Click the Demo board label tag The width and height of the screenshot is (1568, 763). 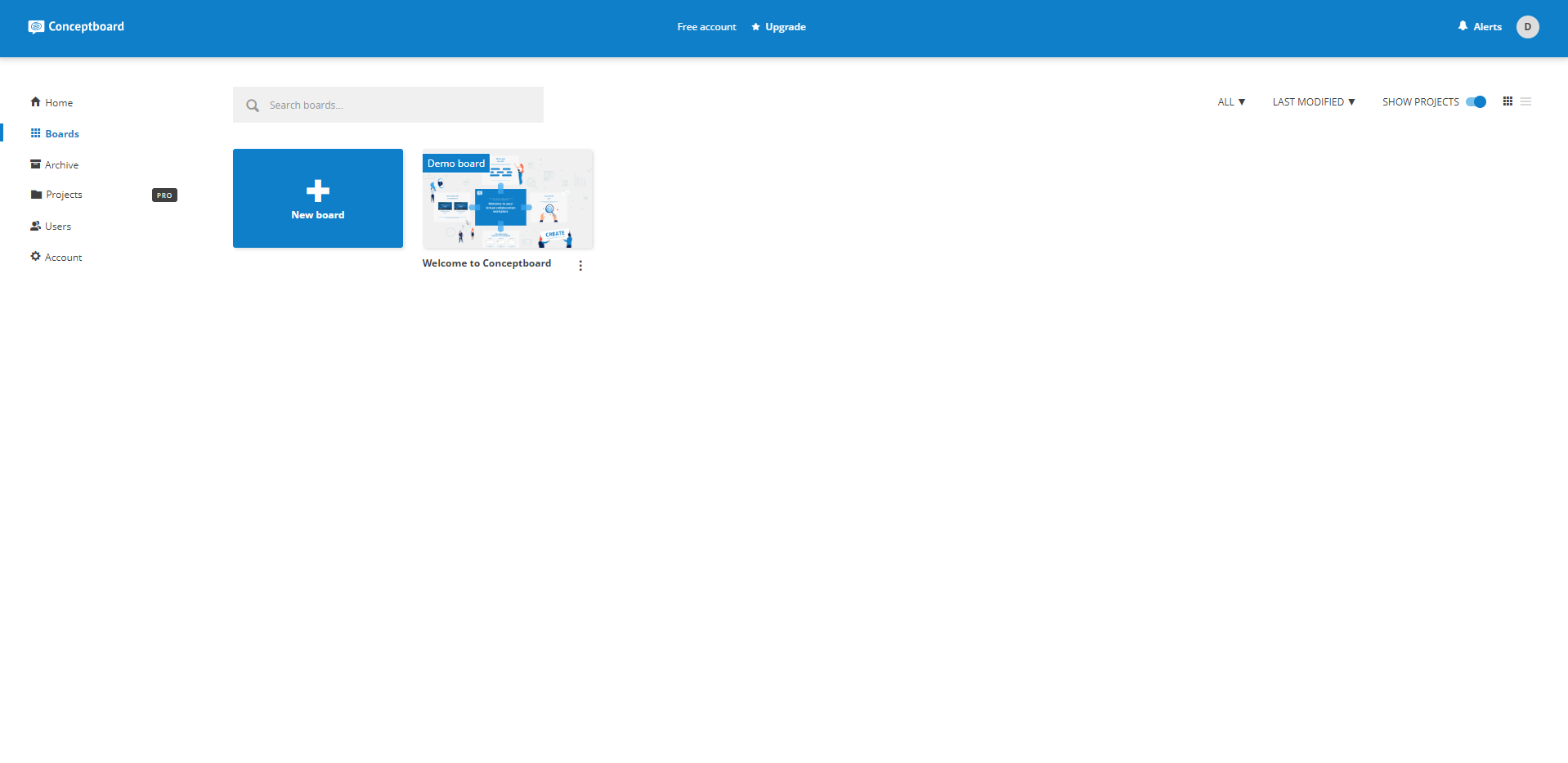click(x=456, y=164)
